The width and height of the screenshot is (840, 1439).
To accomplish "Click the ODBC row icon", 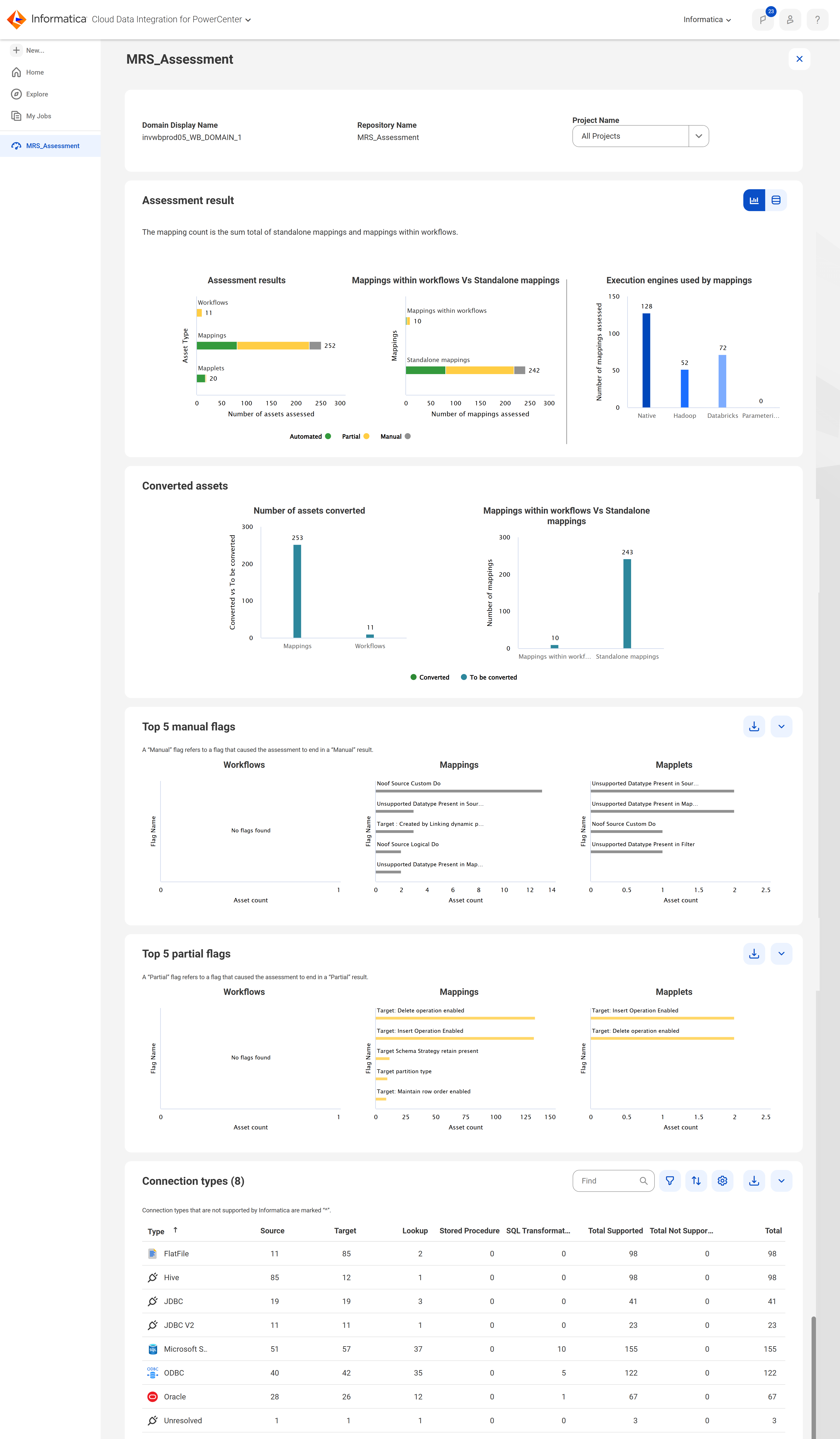I will pyautogui.click(x=152, y=1373).
